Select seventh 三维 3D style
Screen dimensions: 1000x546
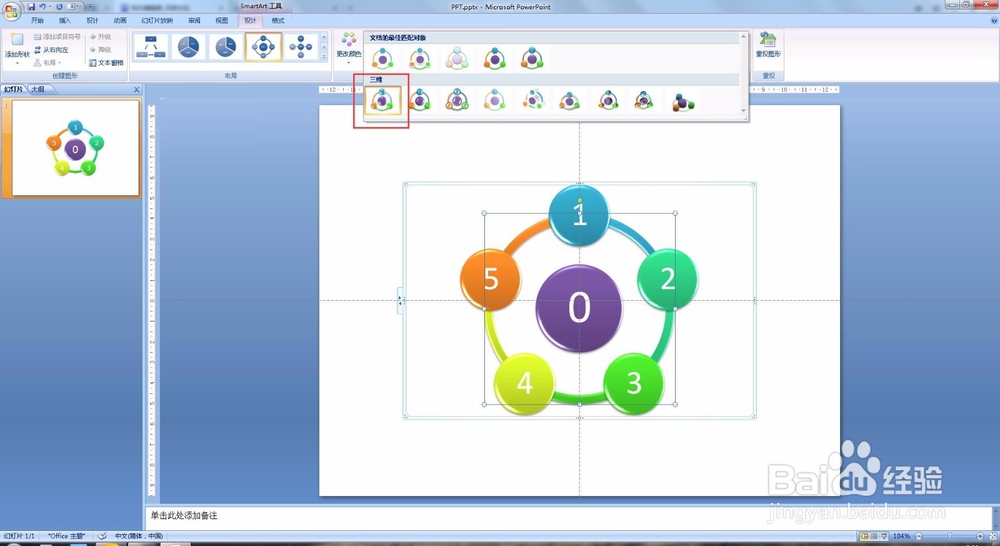point(607,100)
